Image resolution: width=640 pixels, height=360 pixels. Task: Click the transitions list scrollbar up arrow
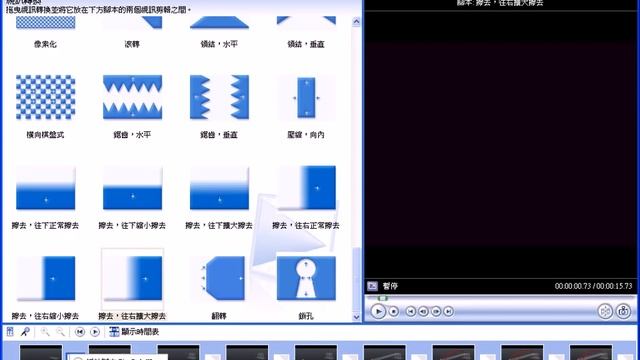(356, 22)
